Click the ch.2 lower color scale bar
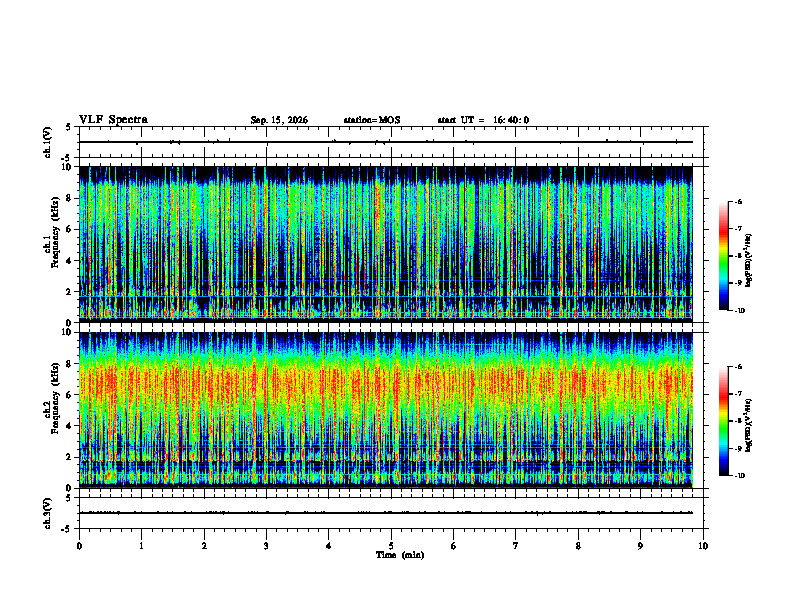 tap(723, 421)
